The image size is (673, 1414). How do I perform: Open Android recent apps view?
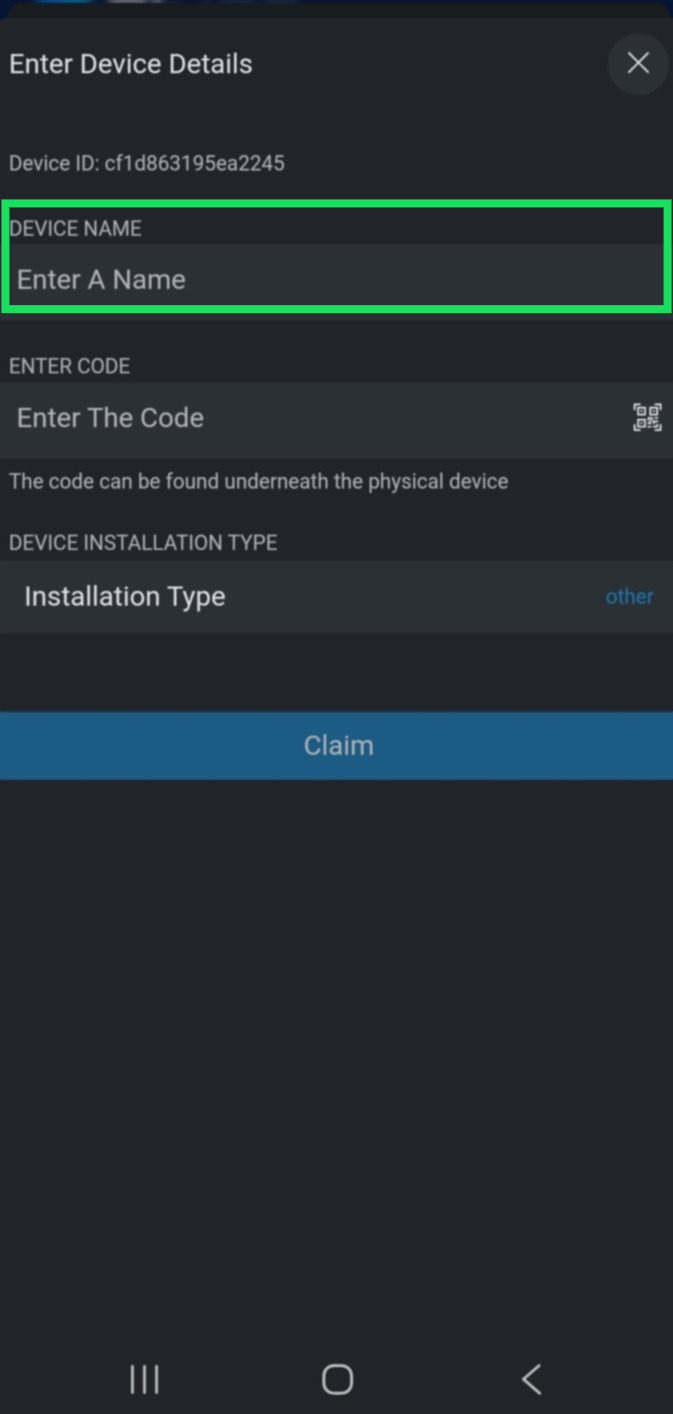(145, 1379)
